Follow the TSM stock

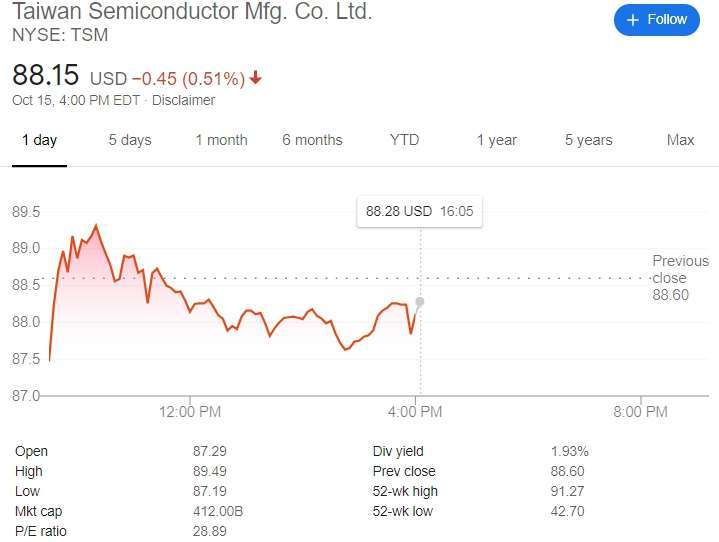click(x=657, y=20)
